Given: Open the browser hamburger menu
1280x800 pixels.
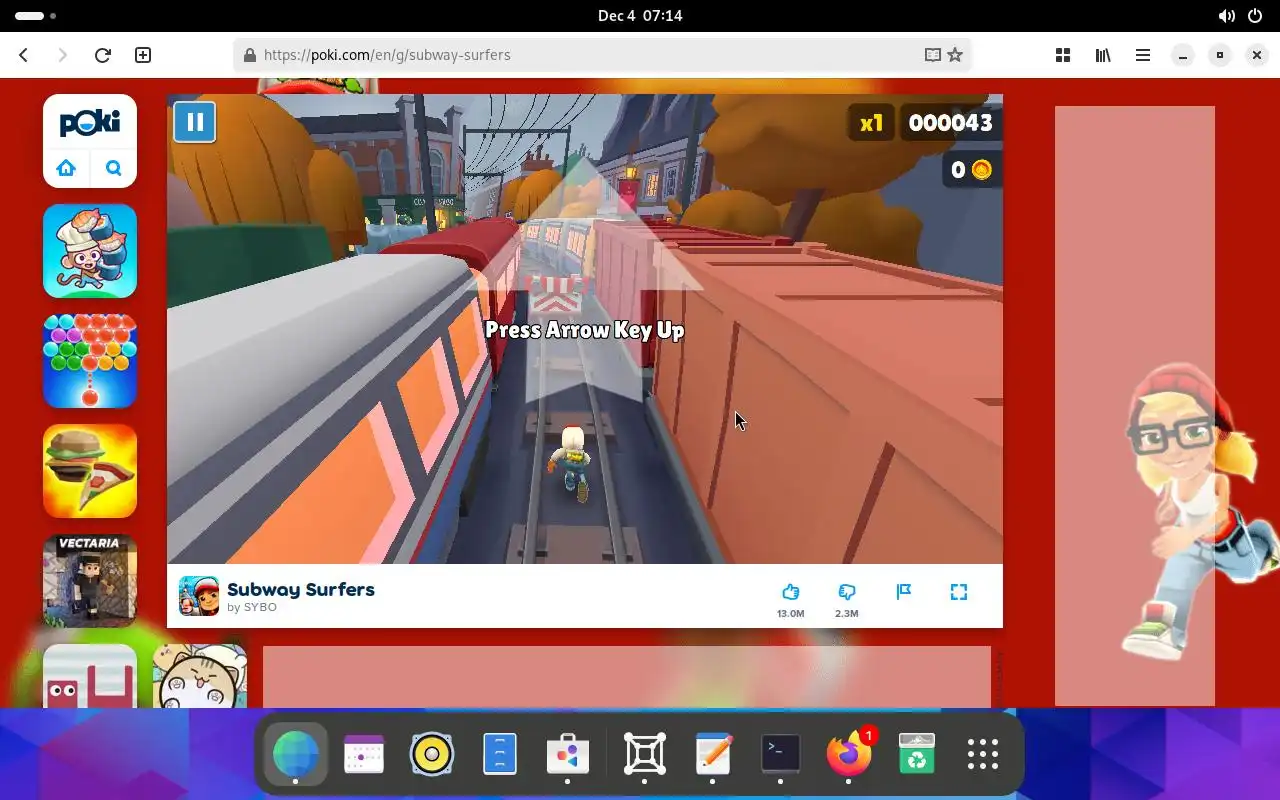Looking at the screenshot, I should (1143, 55).
